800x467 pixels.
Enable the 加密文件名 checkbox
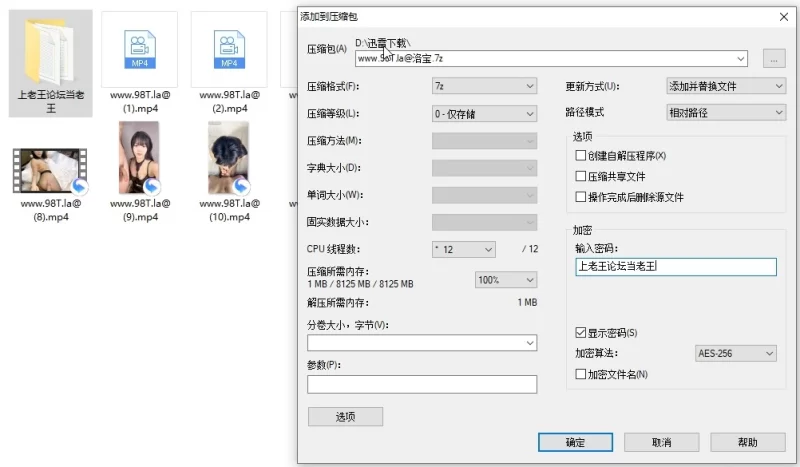(580, 374)
